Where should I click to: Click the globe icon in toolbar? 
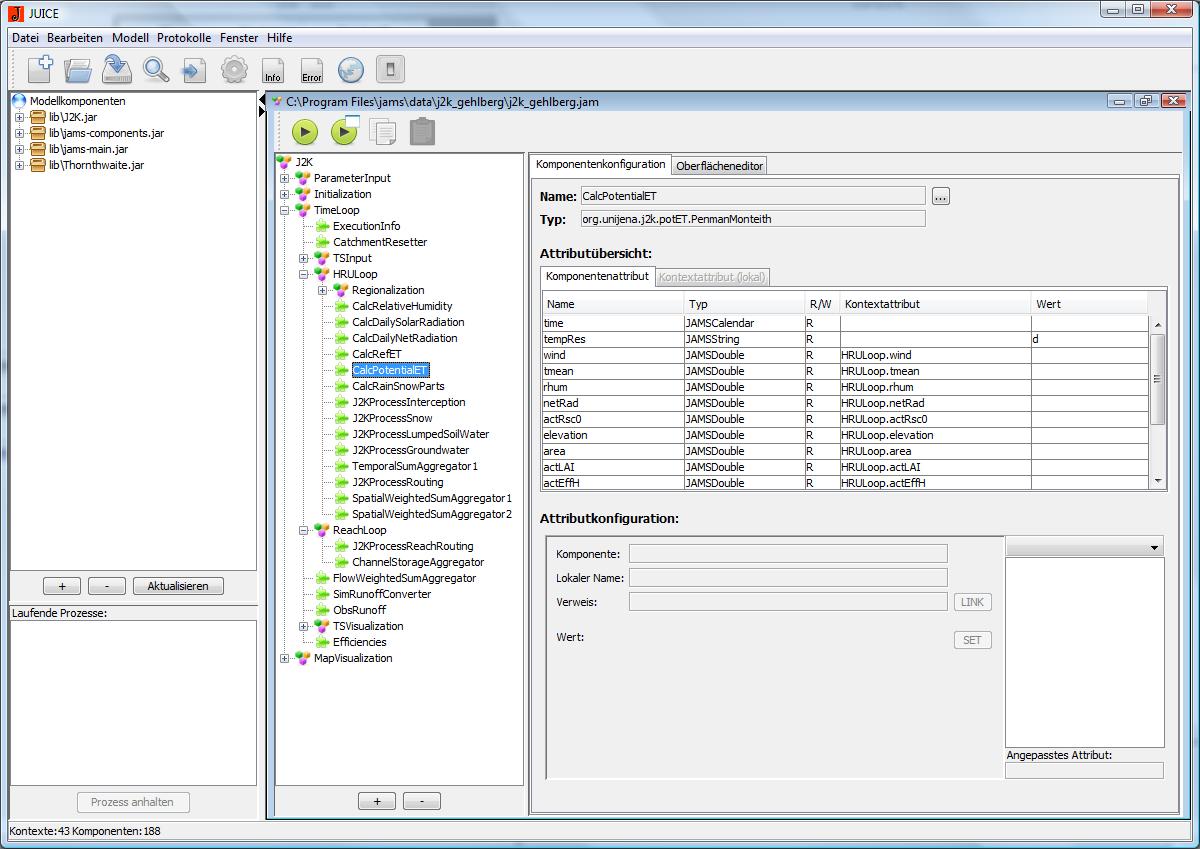pos(350,70)
